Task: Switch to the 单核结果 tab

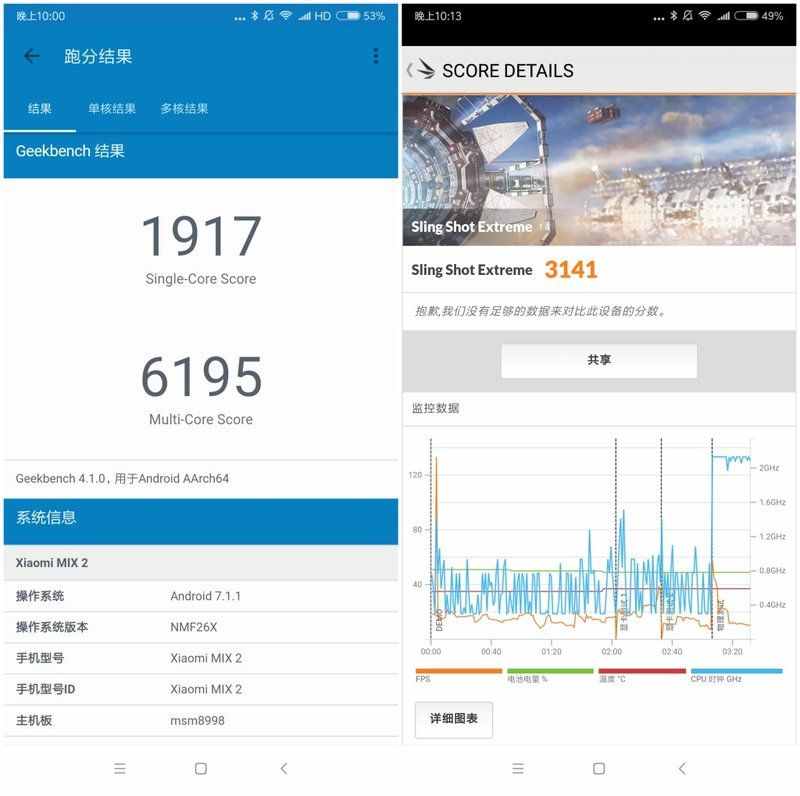Action: click(112, 109)
